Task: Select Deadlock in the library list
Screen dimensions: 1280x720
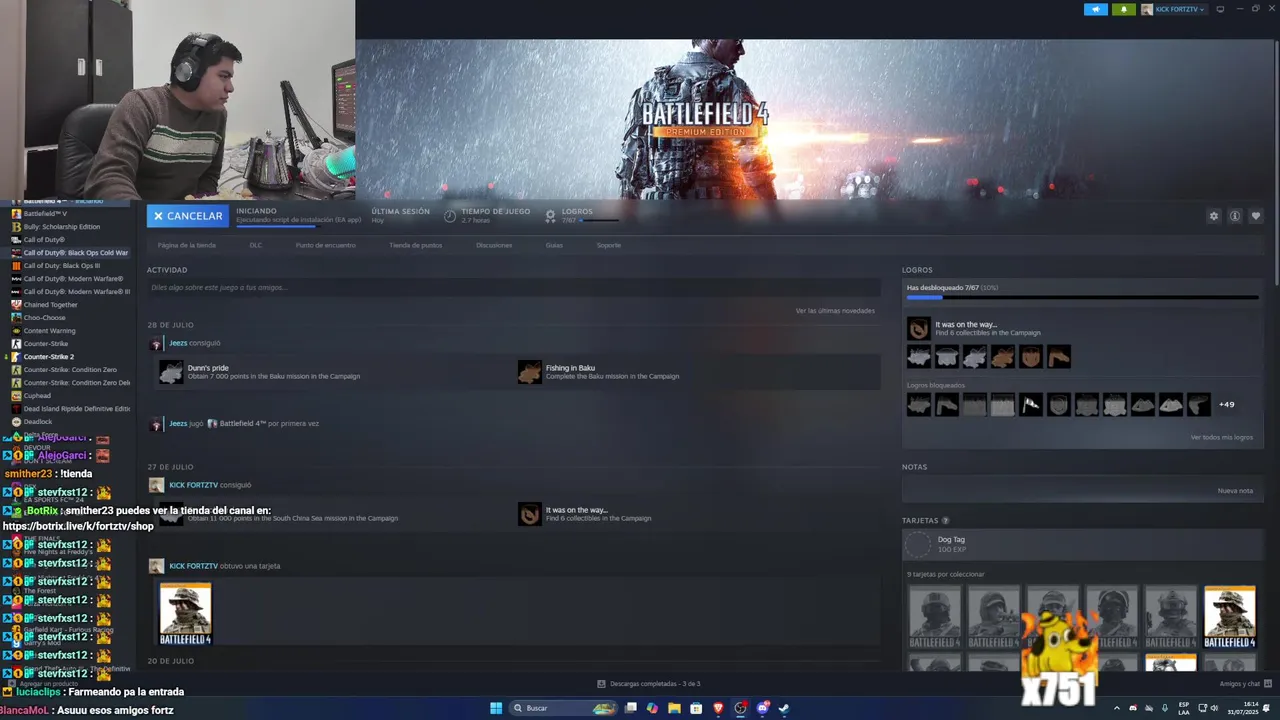Action: point(38,422)
